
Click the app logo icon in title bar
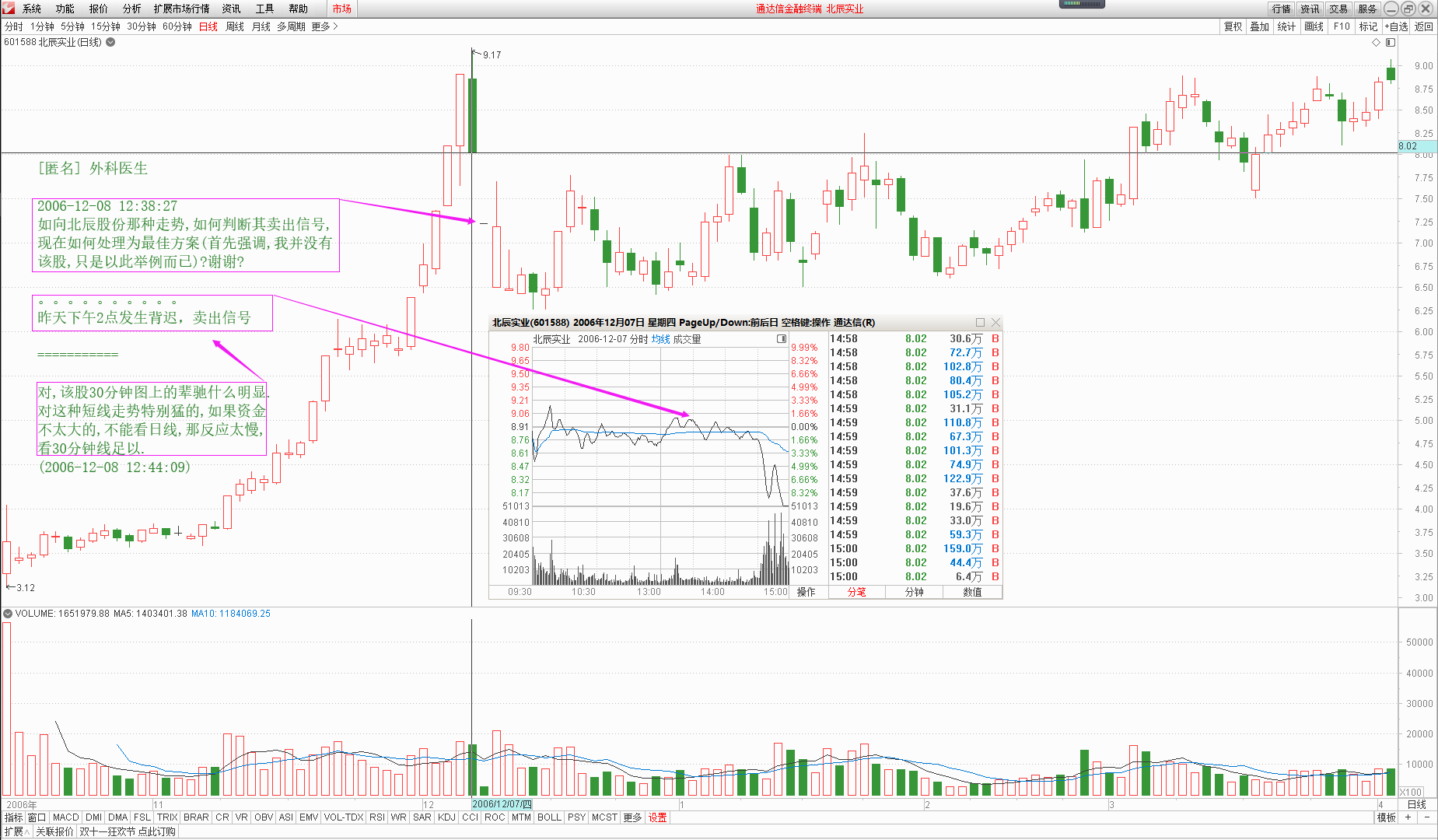click(x=9, y=9)
